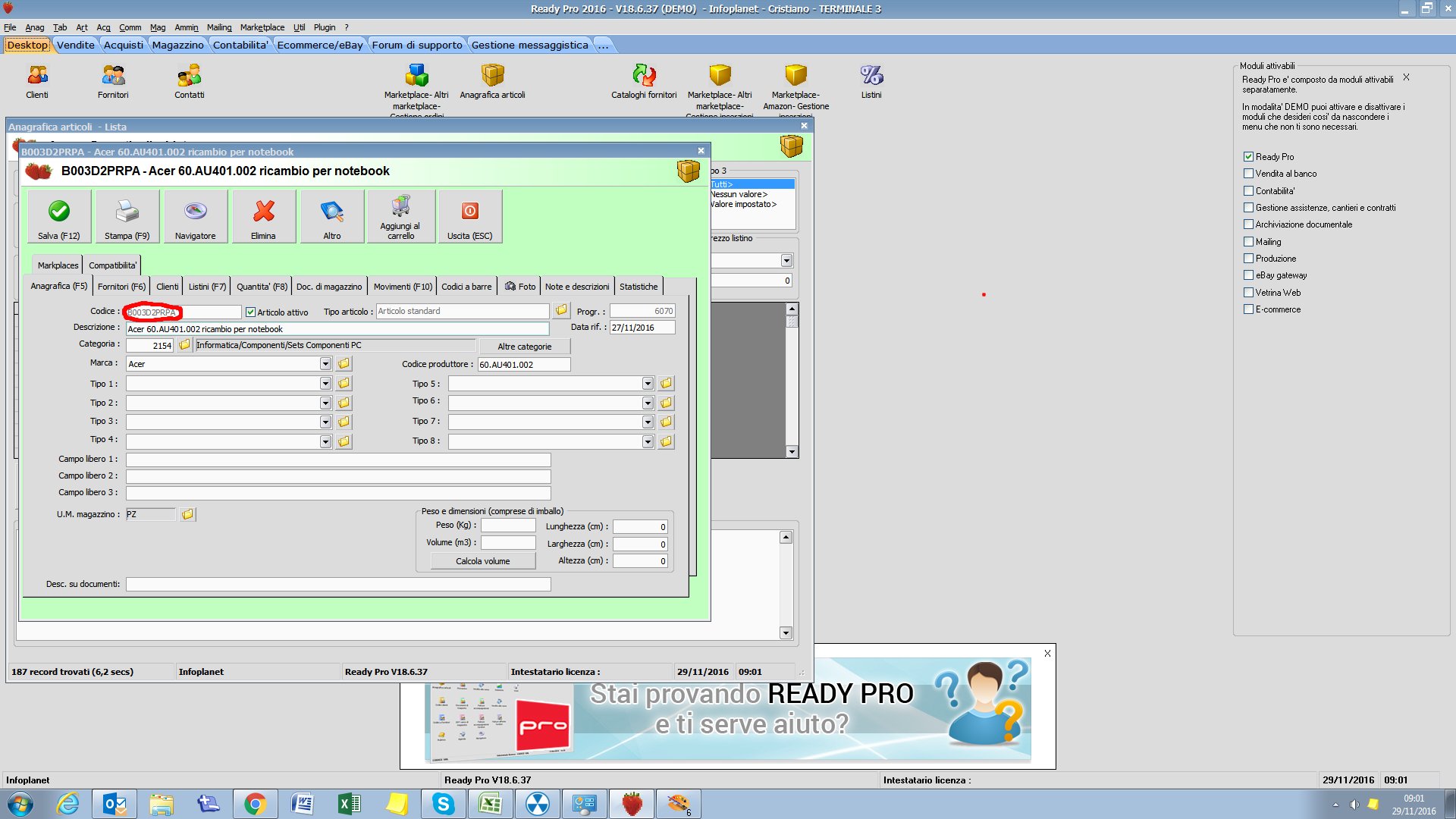
Task: Enable the E-commerce module checkbox
Action: (x=1248, y=309)
